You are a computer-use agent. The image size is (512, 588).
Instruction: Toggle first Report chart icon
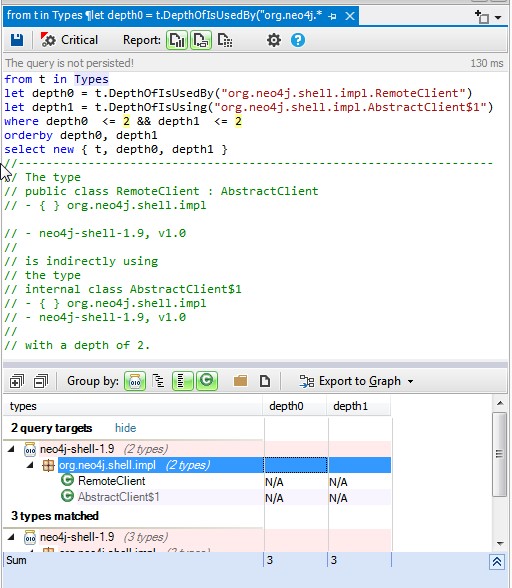pos(177,40)
